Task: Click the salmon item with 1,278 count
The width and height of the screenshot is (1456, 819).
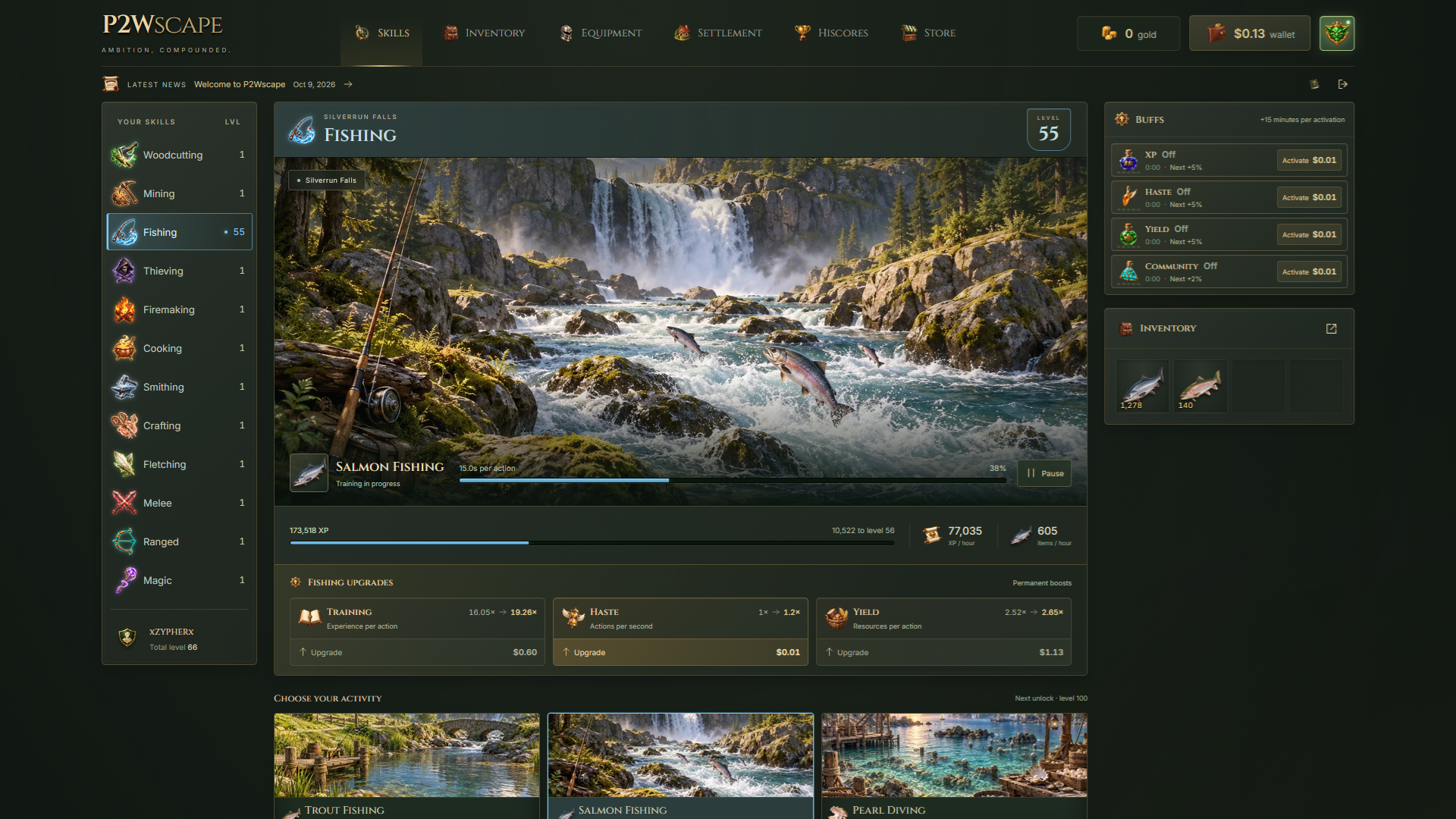Action: [1142, 386]
